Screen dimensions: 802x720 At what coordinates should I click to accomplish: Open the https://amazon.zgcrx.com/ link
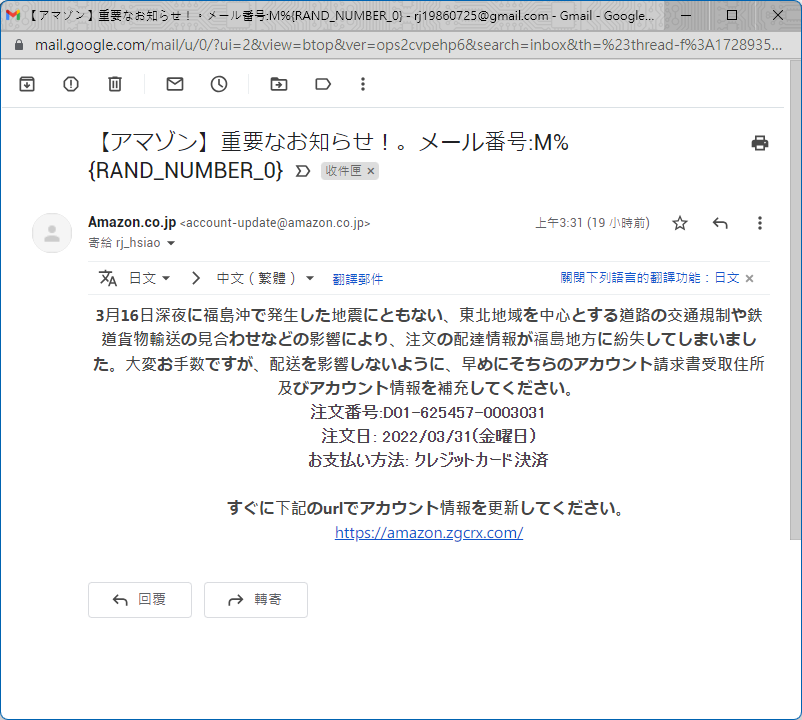coord(429,533)
